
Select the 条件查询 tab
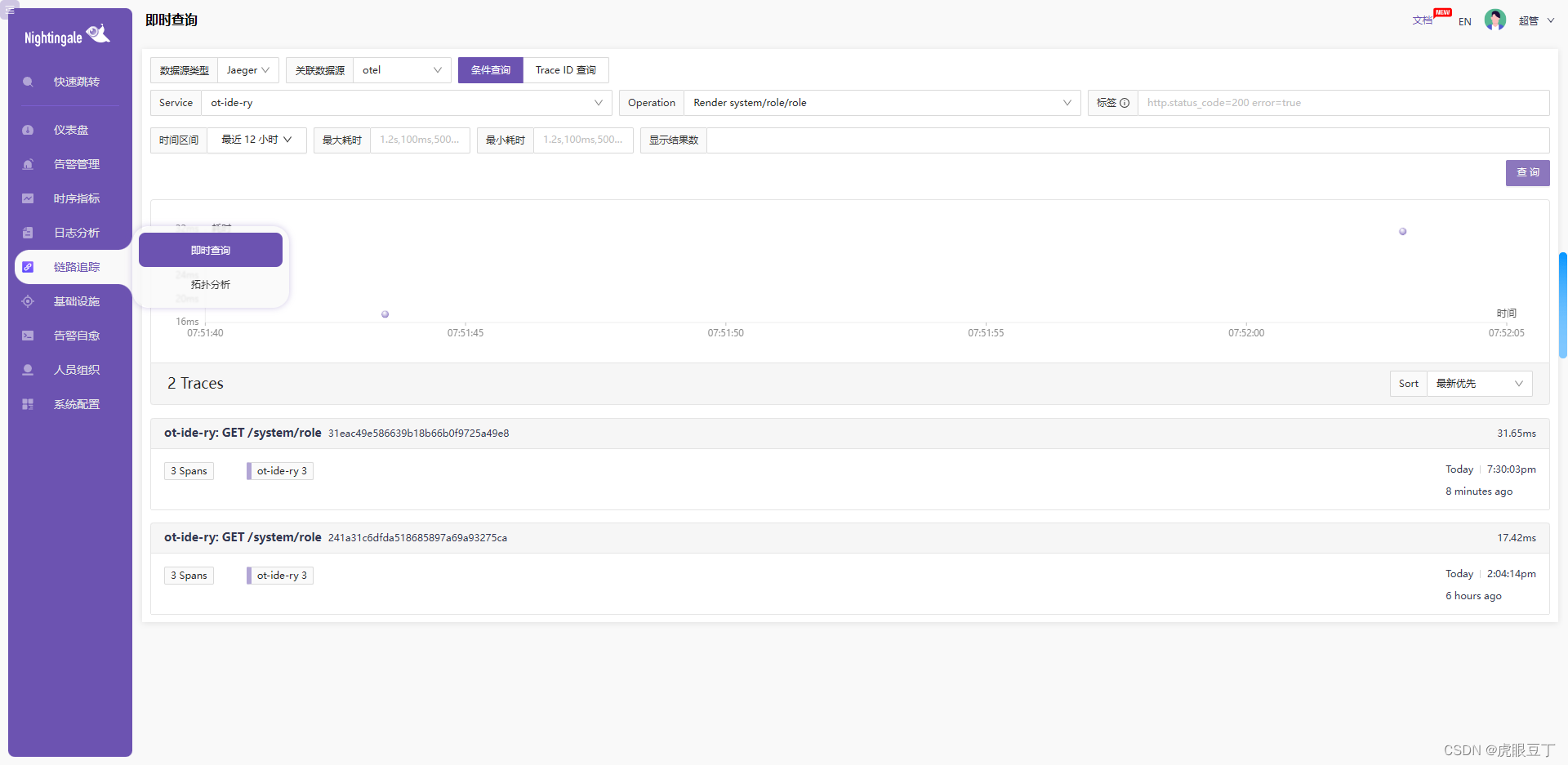coord(491,70)
